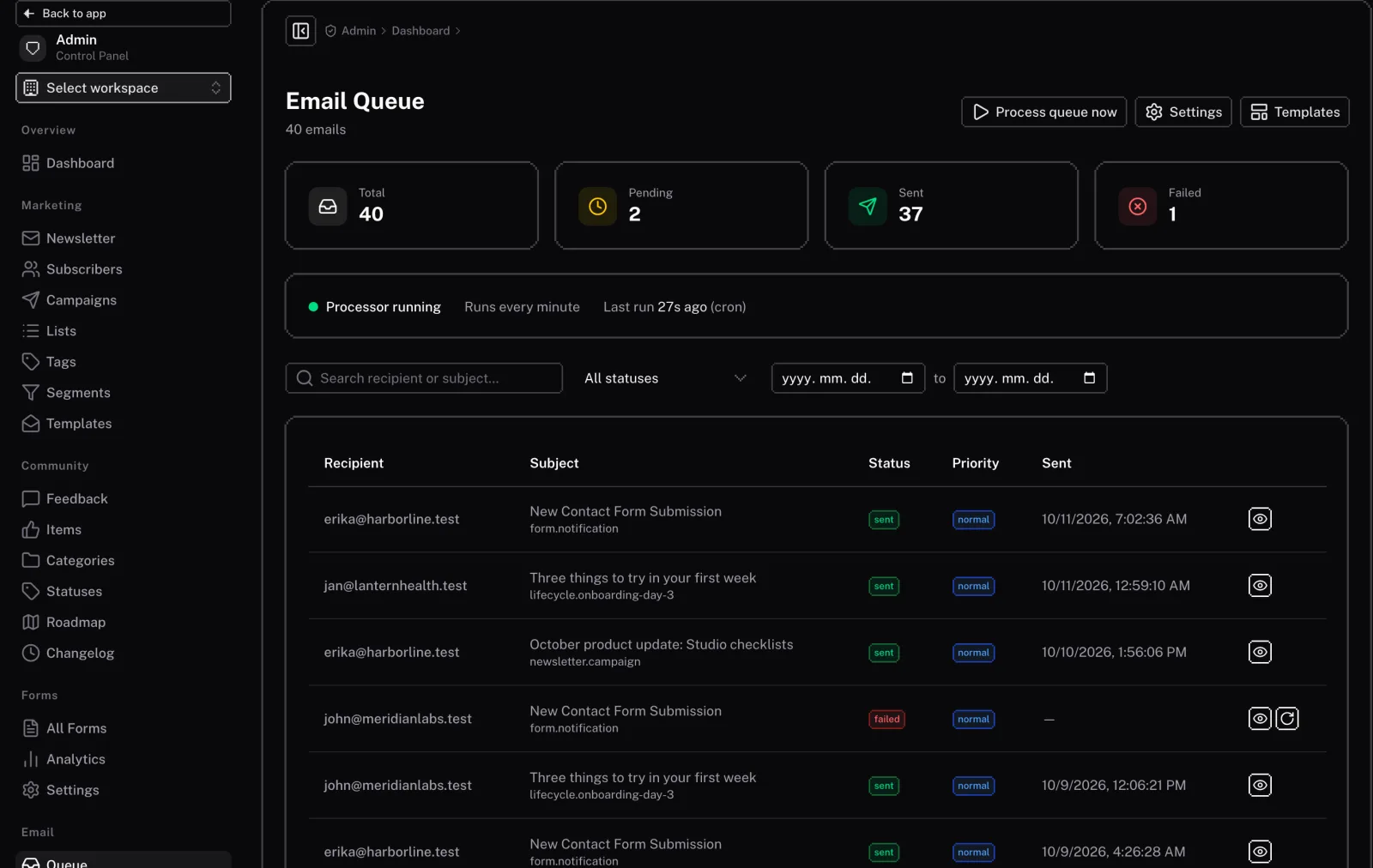
Task: View email sent 10/9/2026, 12:06:21 PM
Action: (x=1260, y=785)
